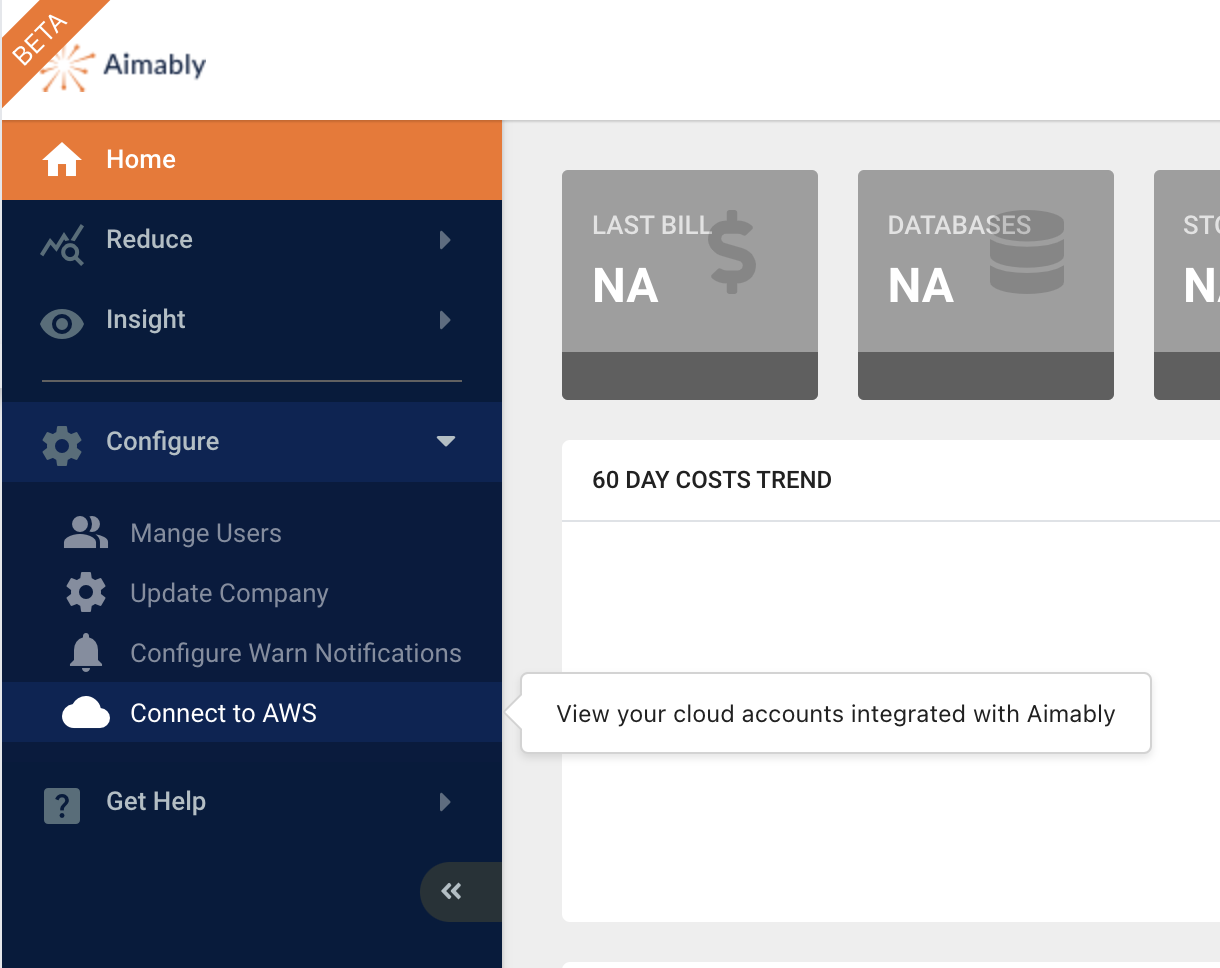Open the Insight menu item
Image resolution: width=1220 pixels, height=968 pixels.
[x=252, y=320]
